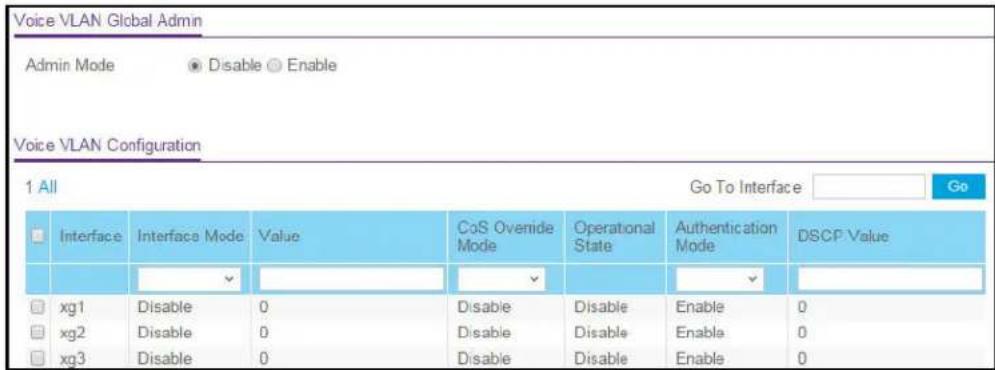Click the xg2 interface name

click(x=72, y=333)
